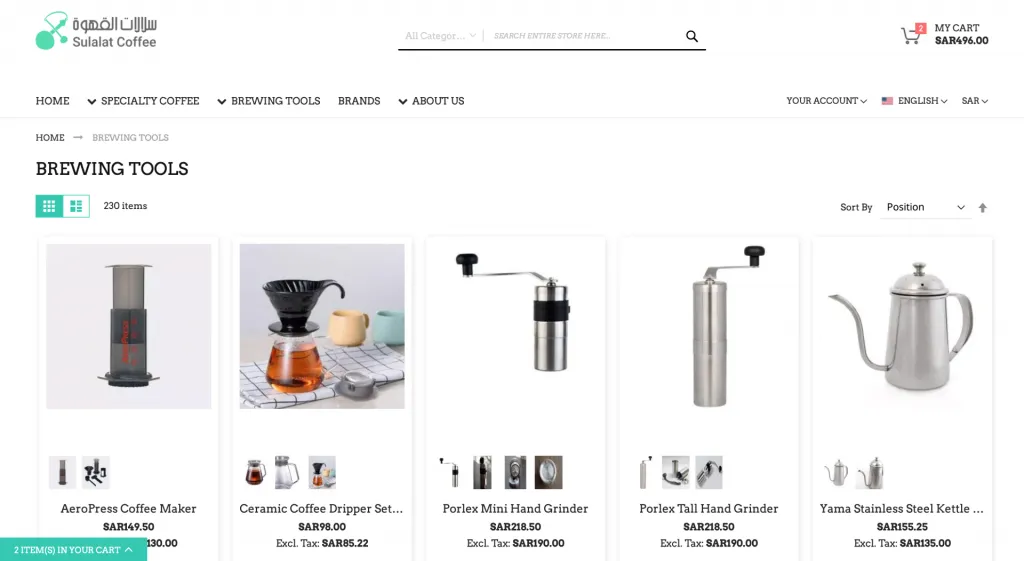Select the second AeroPress thumbnail with accessories

click(x=96, y=472)
